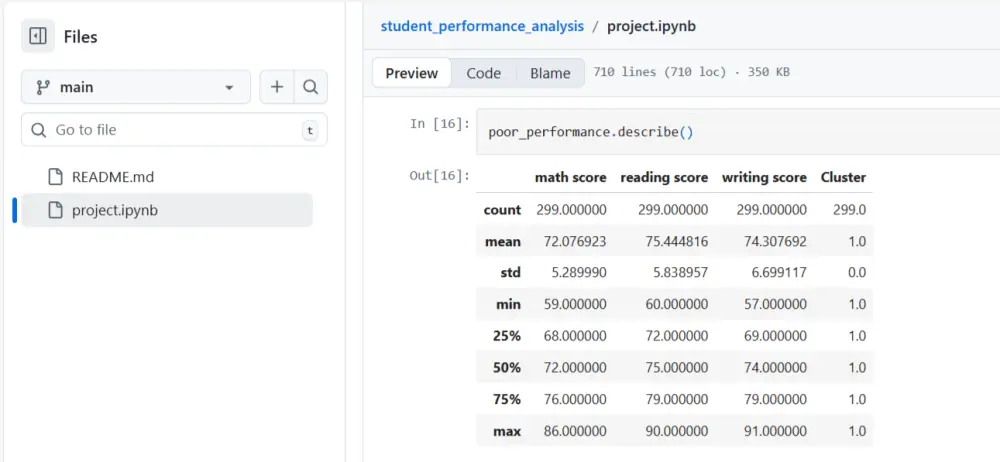Click the Files panel heading

coord(80,37)
